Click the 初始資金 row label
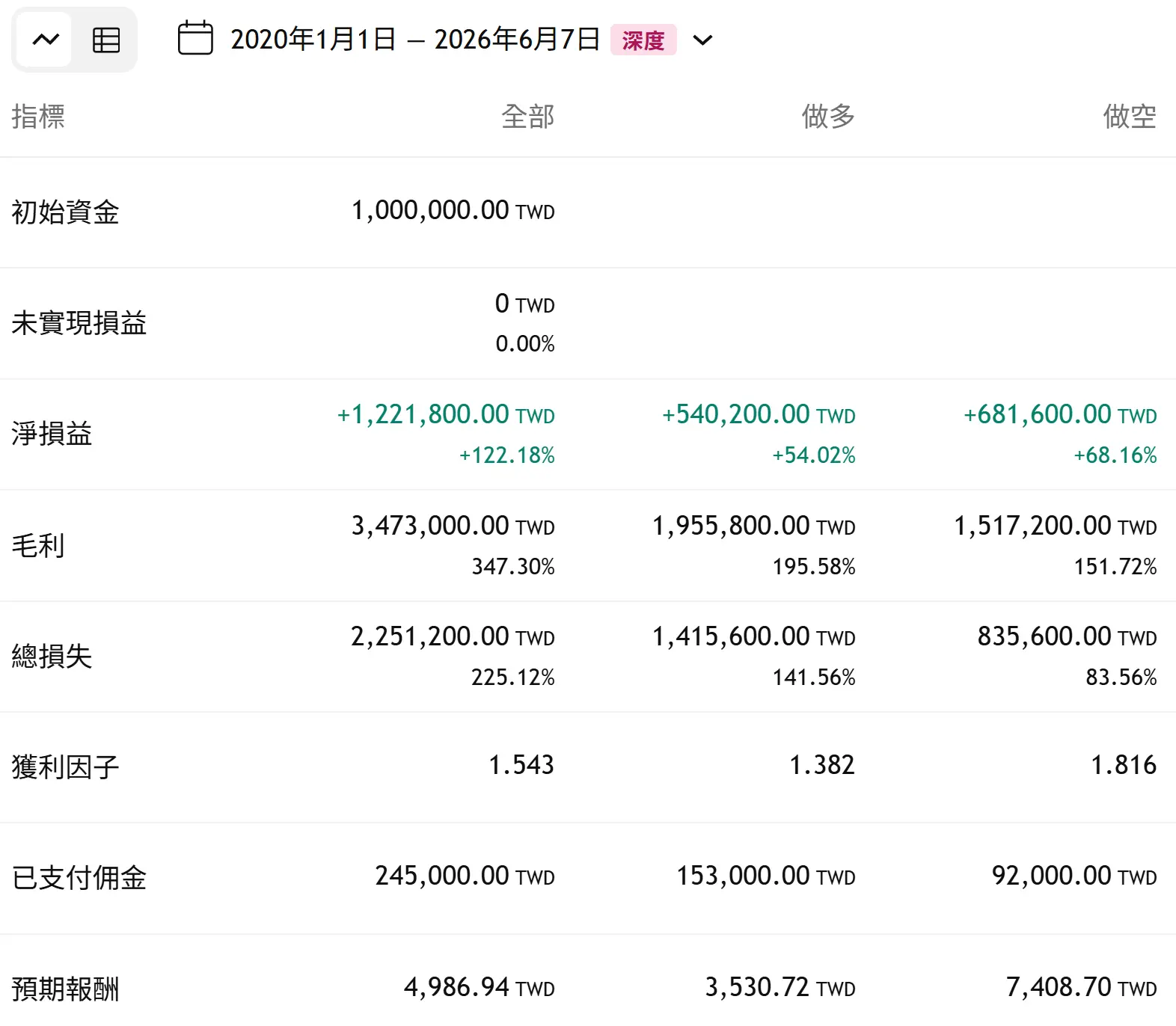Image resolution: width=1176 pixels, height=1026 pixels. click(x=66, y=212)
